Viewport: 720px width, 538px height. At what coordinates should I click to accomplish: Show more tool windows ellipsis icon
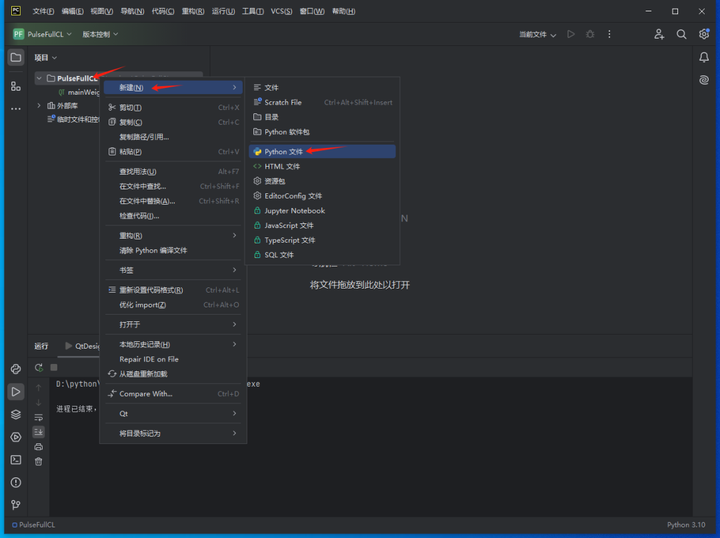pos(16,109)
